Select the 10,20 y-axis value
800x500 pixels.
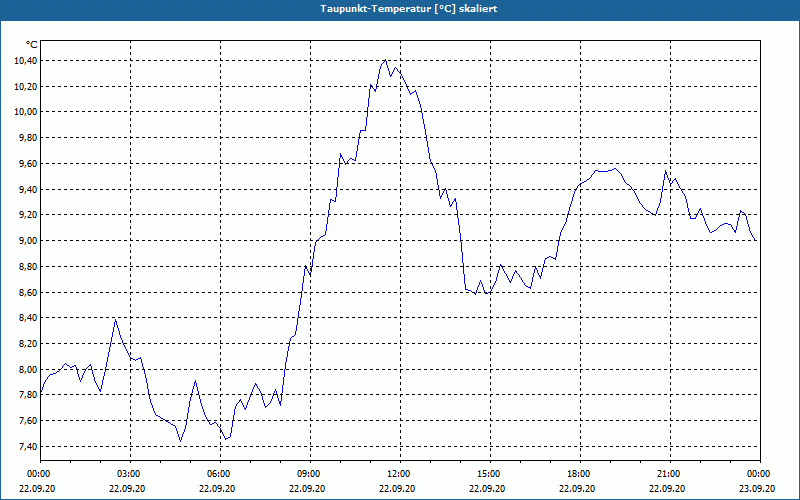click(x=27, y=87)
